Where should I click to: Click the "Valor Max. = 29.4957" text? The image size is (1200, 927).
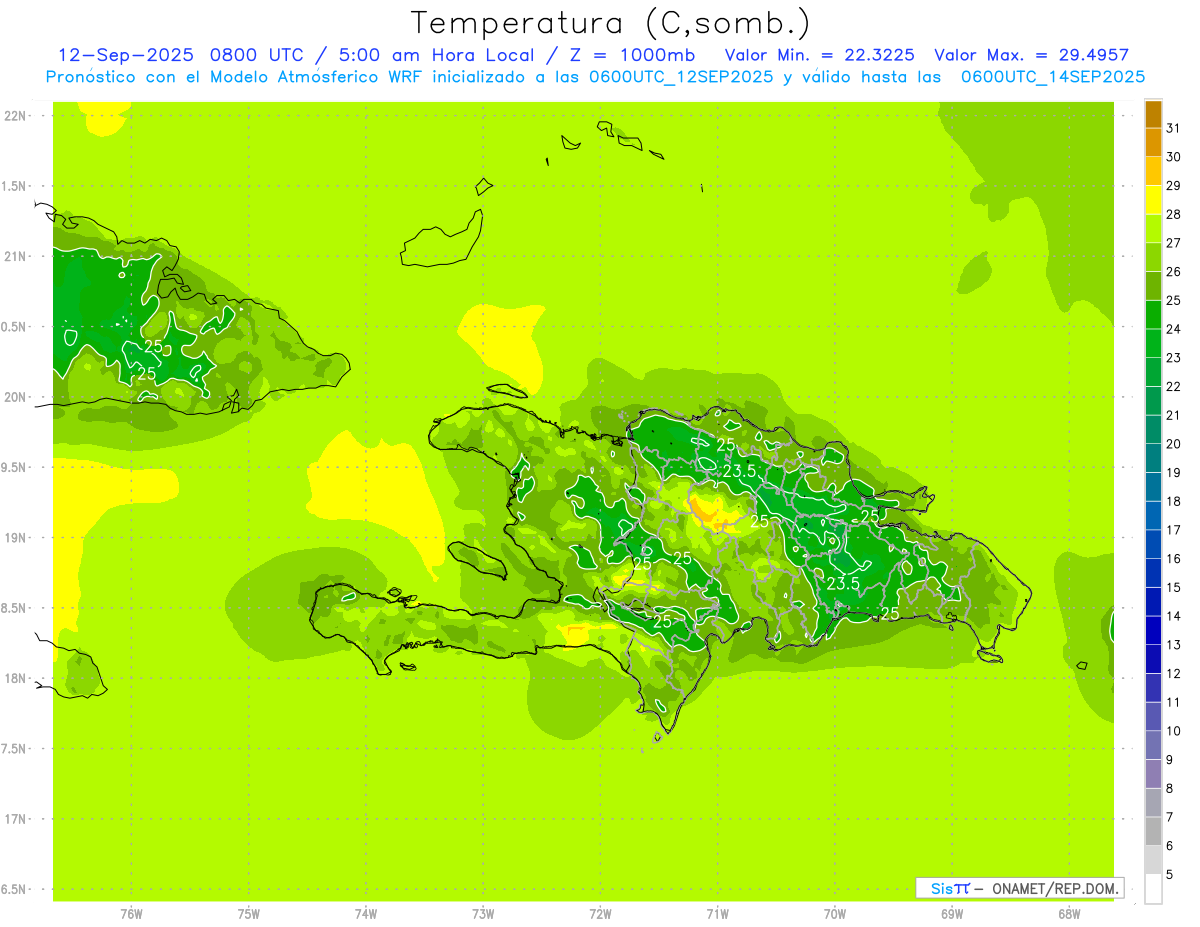[1031, 55]
